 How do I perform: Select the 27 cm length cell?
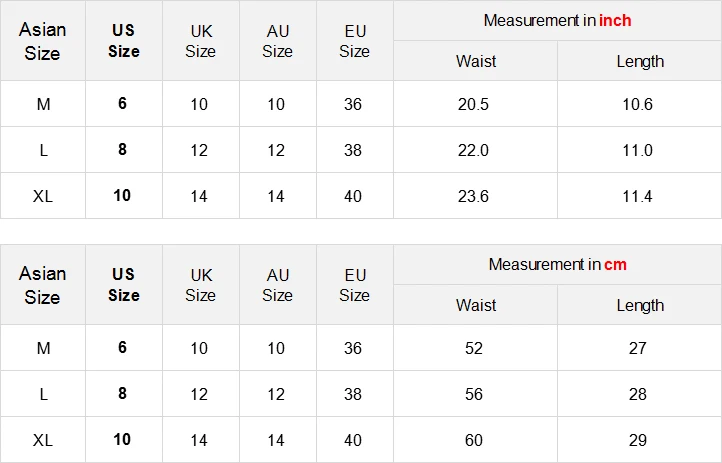pos(638,348)
